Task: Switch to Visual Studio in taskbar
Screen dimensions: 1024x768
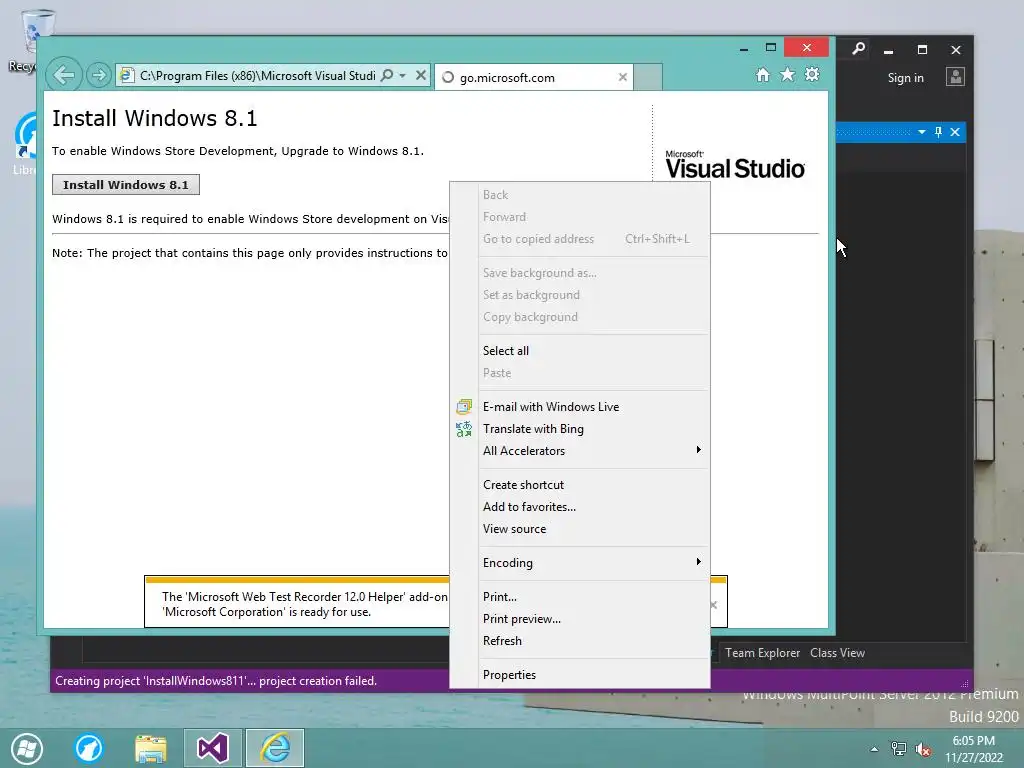Action: (213, 748)
